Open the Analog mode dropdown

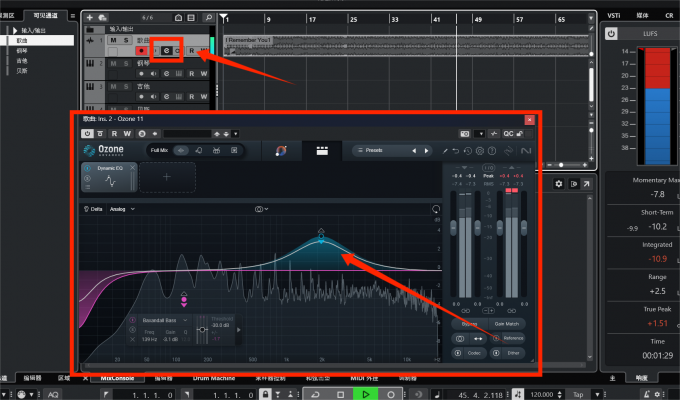pyautogui.click(x=122, y=209)
